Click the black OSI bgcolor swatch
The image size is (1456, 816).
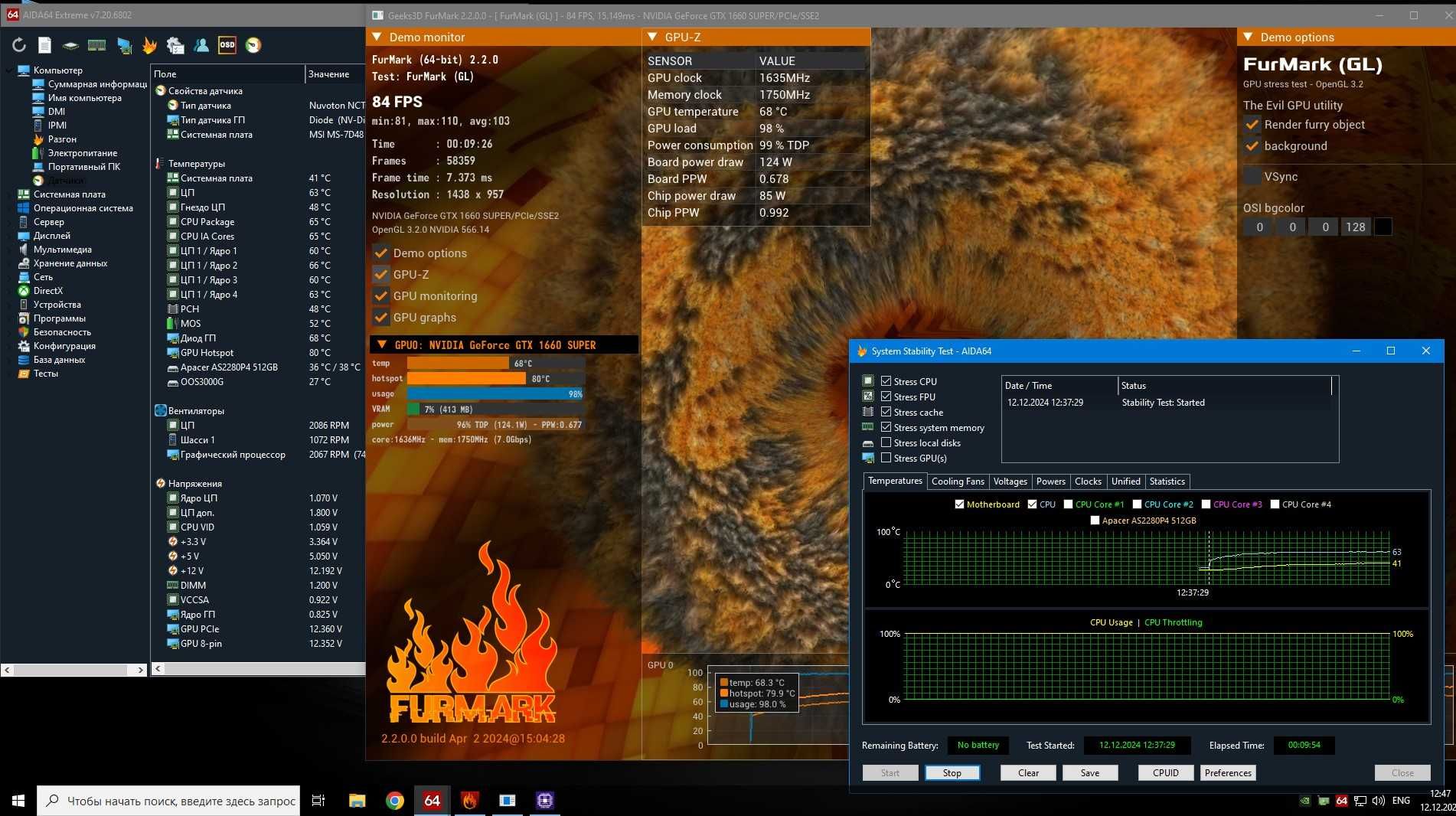coord(1383,227)
